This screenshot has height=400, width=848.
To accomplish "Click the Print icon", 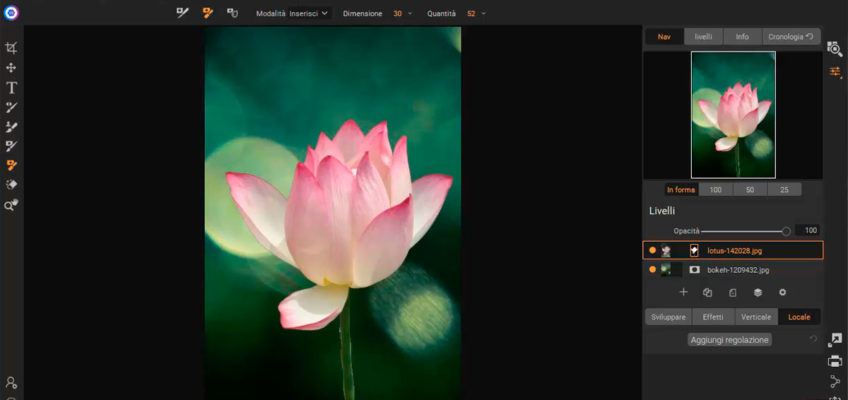I will (x=835, y=361).
